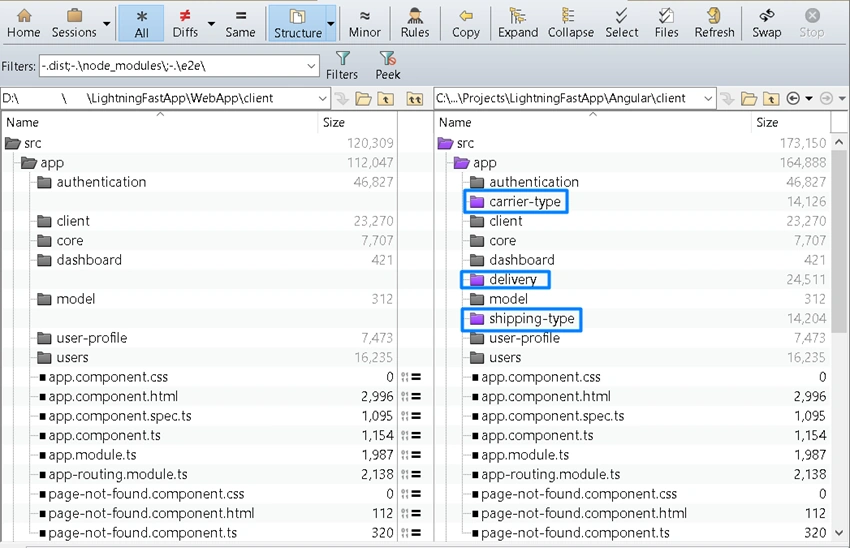Sort right pane by Size column
Image resolution: width=850 pixels, height=548 pixels.
(x=790, y=123)
